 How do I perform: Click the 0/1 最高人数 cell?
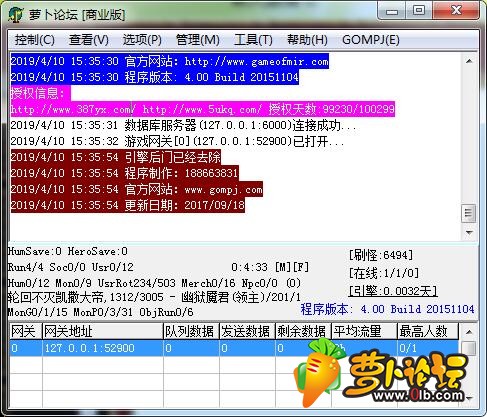428,348
